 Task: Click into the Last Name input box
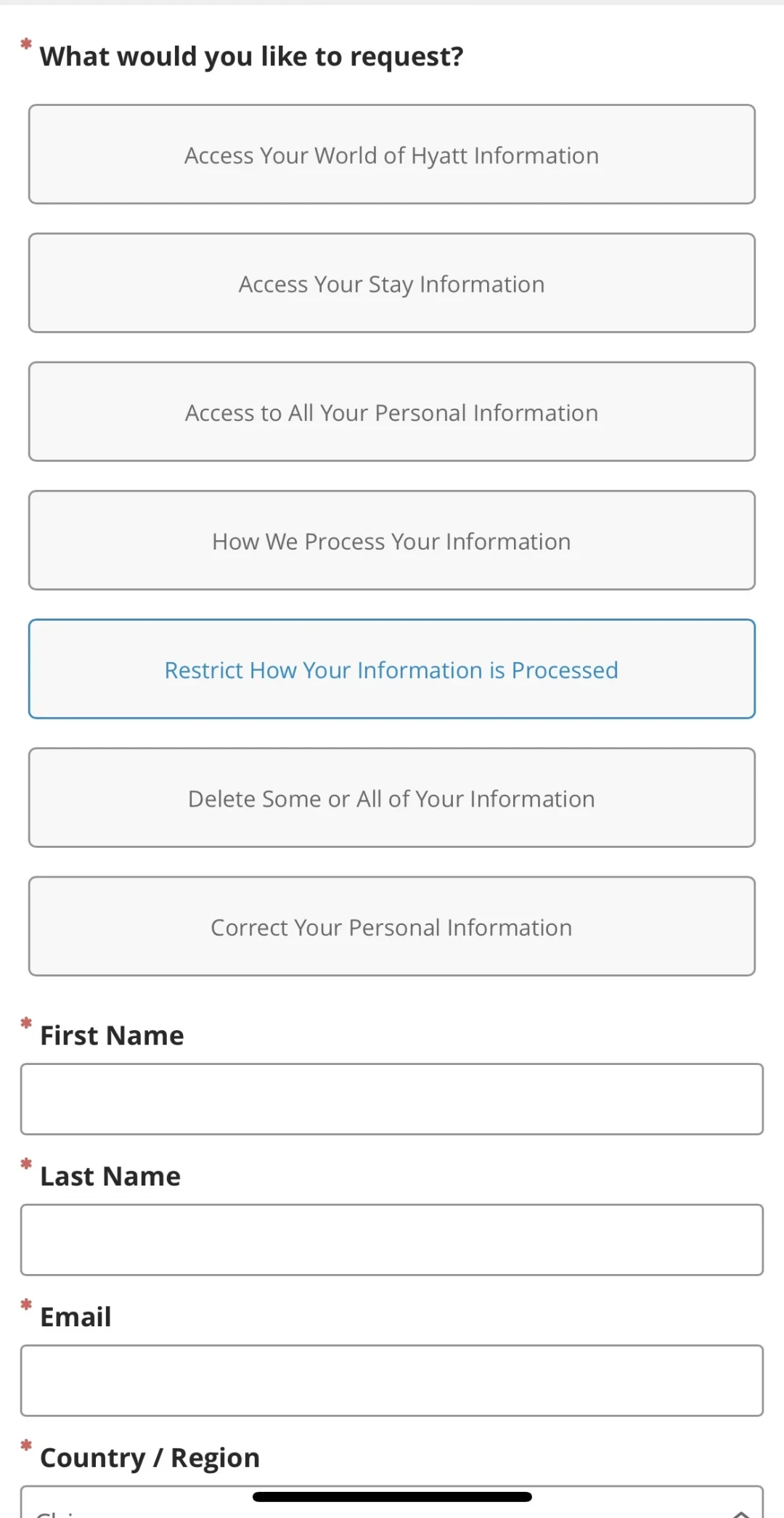[392, 1240]
